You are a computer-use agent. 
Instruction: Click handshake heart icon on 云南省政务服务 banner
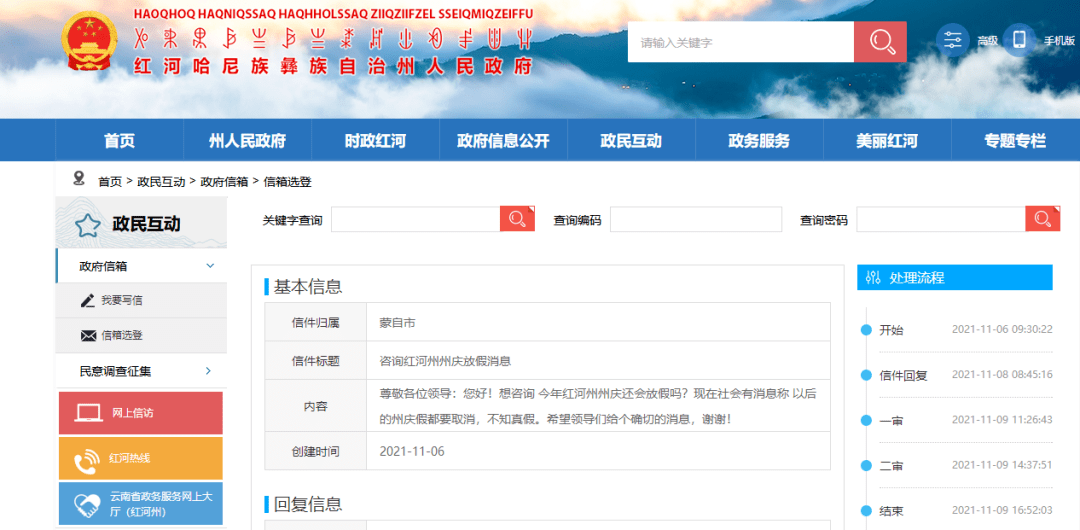[x=87, y=505]
